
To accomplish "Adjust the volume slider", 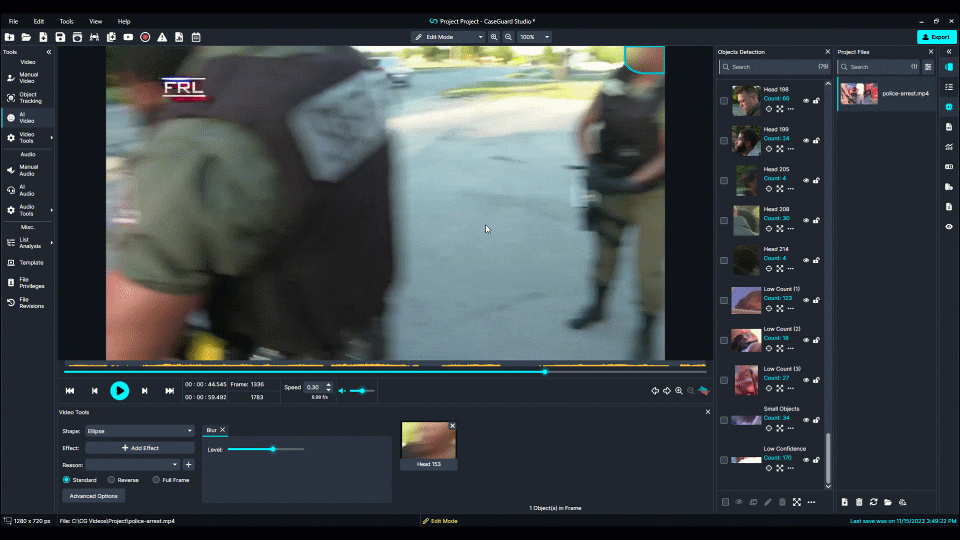I will coord(362,391).
